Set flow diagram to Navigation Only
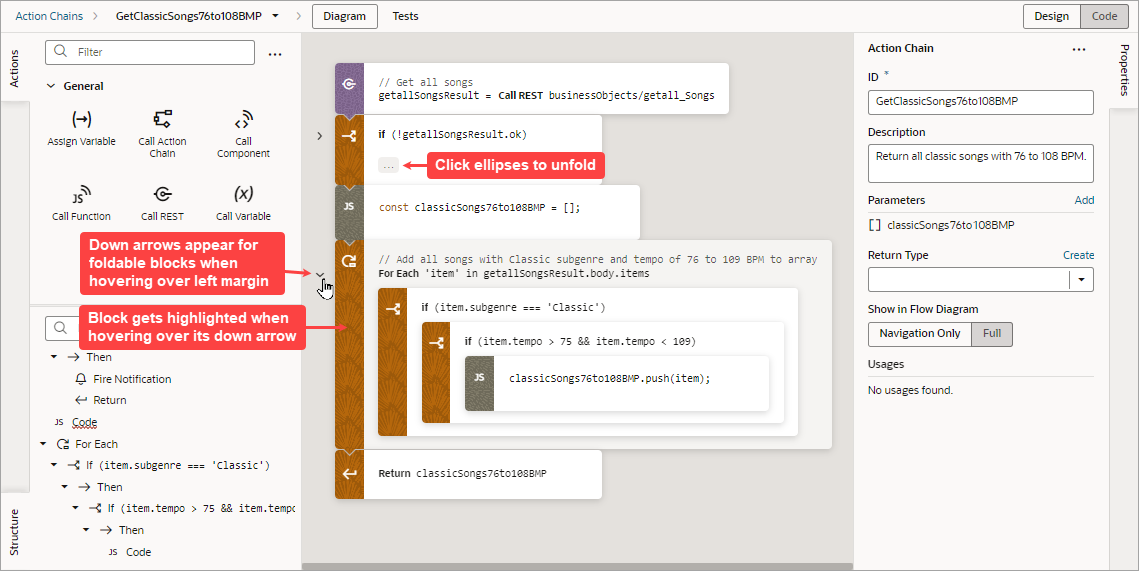The height and width of the screenshot is (571, 1139). 920,333
